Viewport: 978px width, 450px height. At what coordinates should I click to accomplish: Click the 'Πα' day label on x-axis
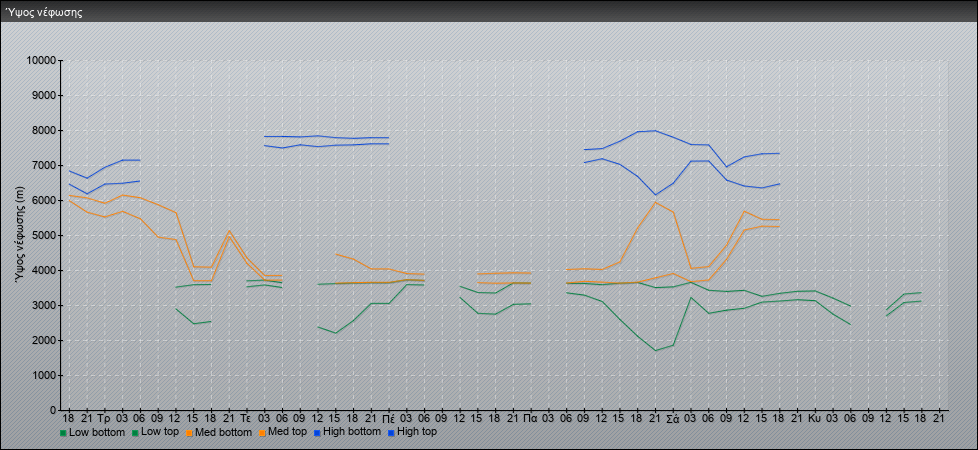click(x=531, y=418)
